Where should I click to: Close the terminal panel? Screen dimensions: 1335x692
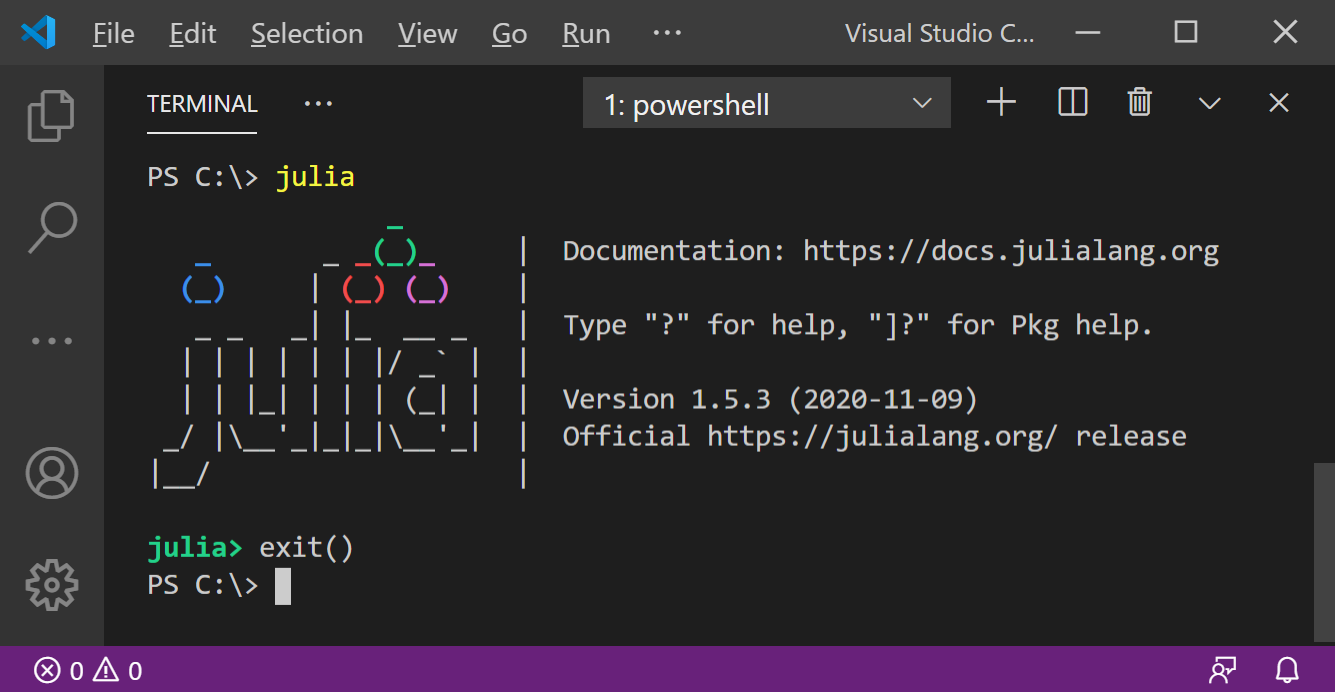click(x=1278, y=102)
